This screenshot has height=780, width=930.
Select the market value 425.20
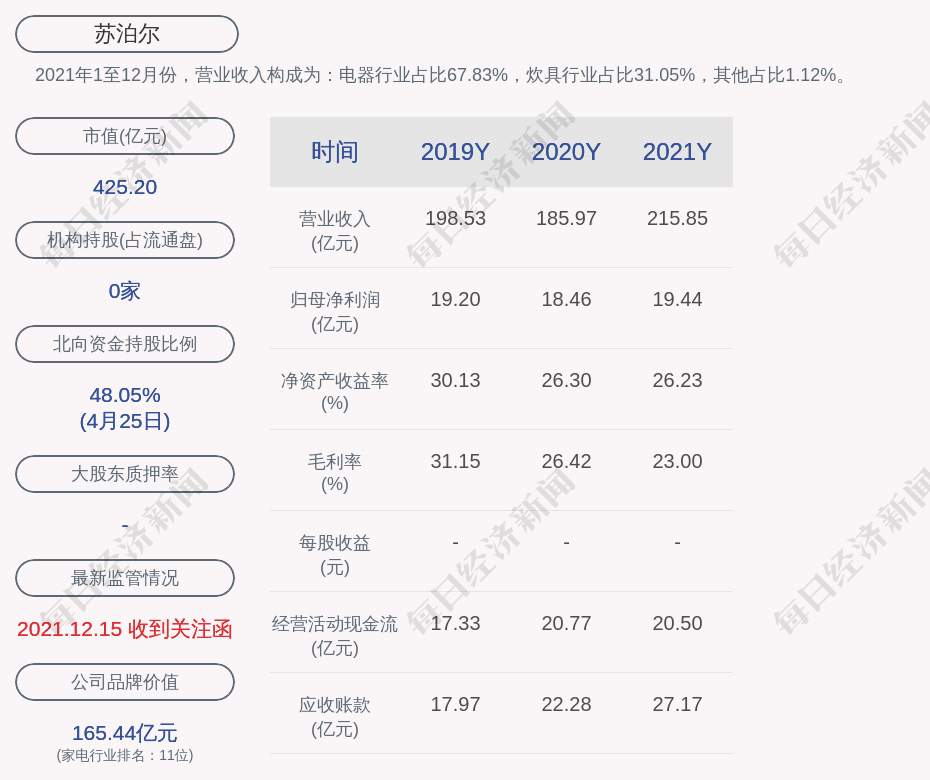125,187
